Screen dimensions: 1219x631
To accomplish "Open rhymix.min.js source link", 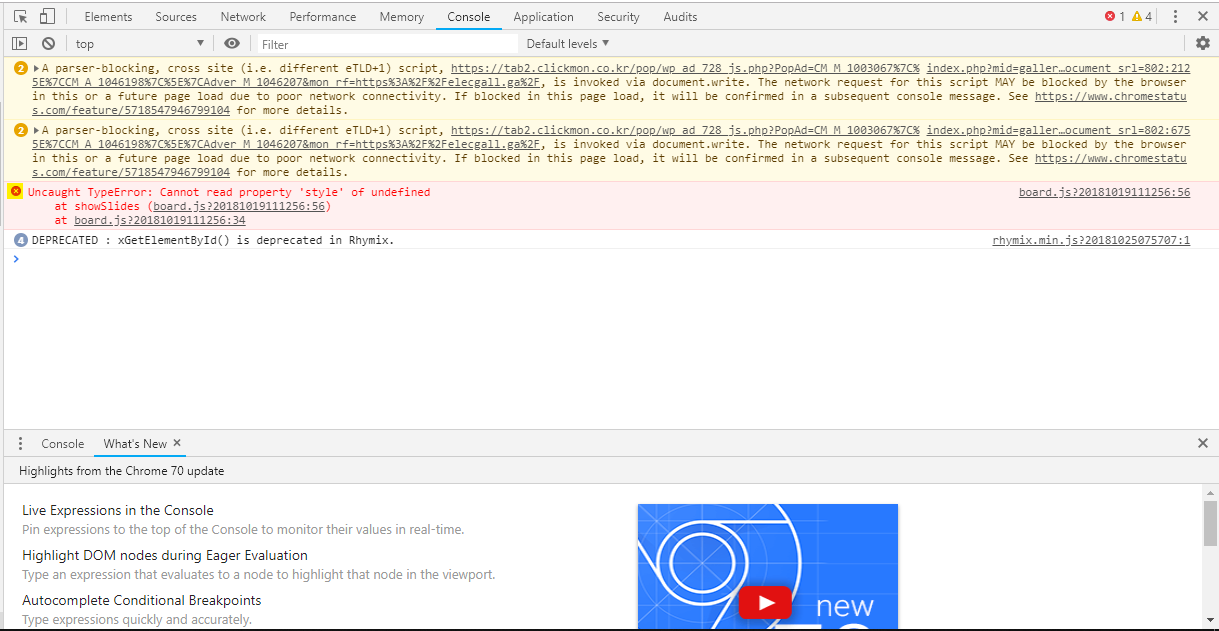I will pos(1091,240).
